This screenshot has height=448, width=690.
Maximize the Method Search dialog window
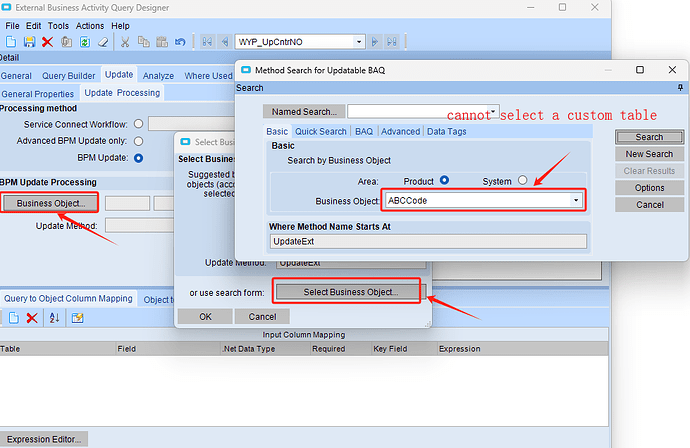click(x=640, y=70)
